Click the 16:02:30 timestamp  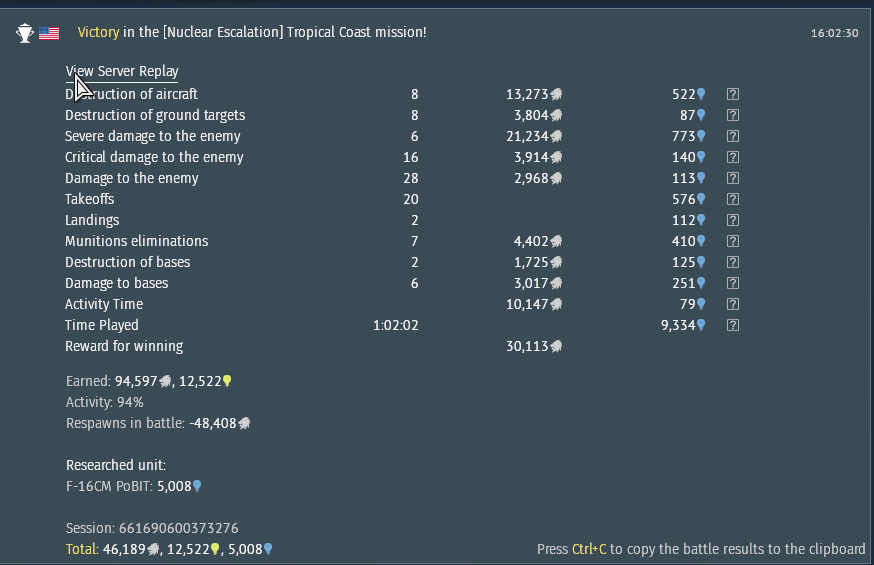pos(834,33)
